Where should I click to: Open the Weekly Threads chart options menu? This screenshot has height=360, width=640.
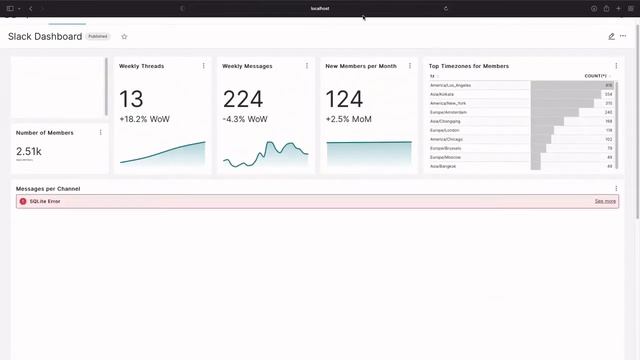[204, 66]
